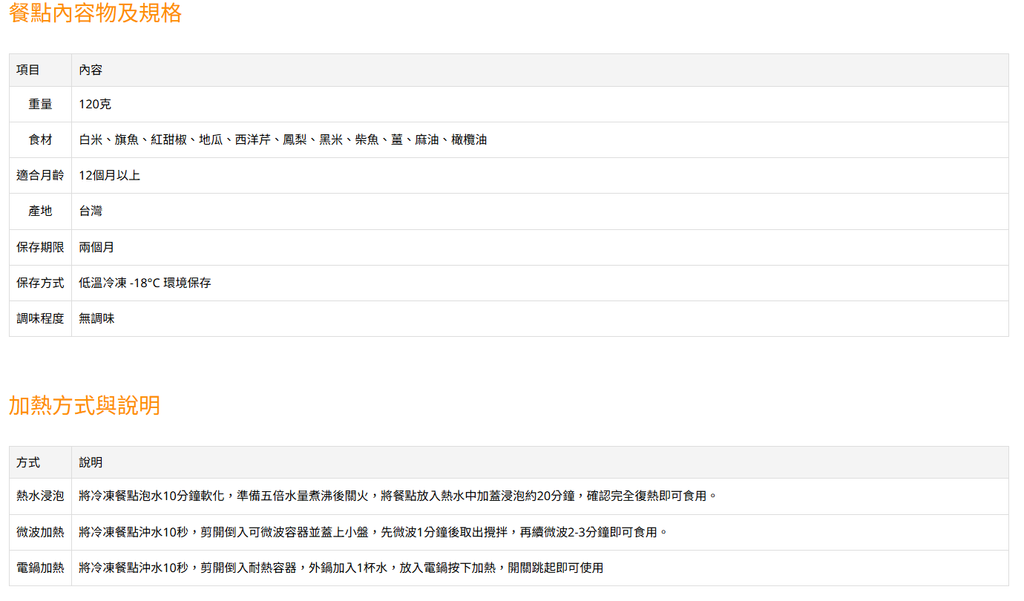Screen dimensions: 1024x601
Task: Select the 無調味 value
Action: click(97, 319)
